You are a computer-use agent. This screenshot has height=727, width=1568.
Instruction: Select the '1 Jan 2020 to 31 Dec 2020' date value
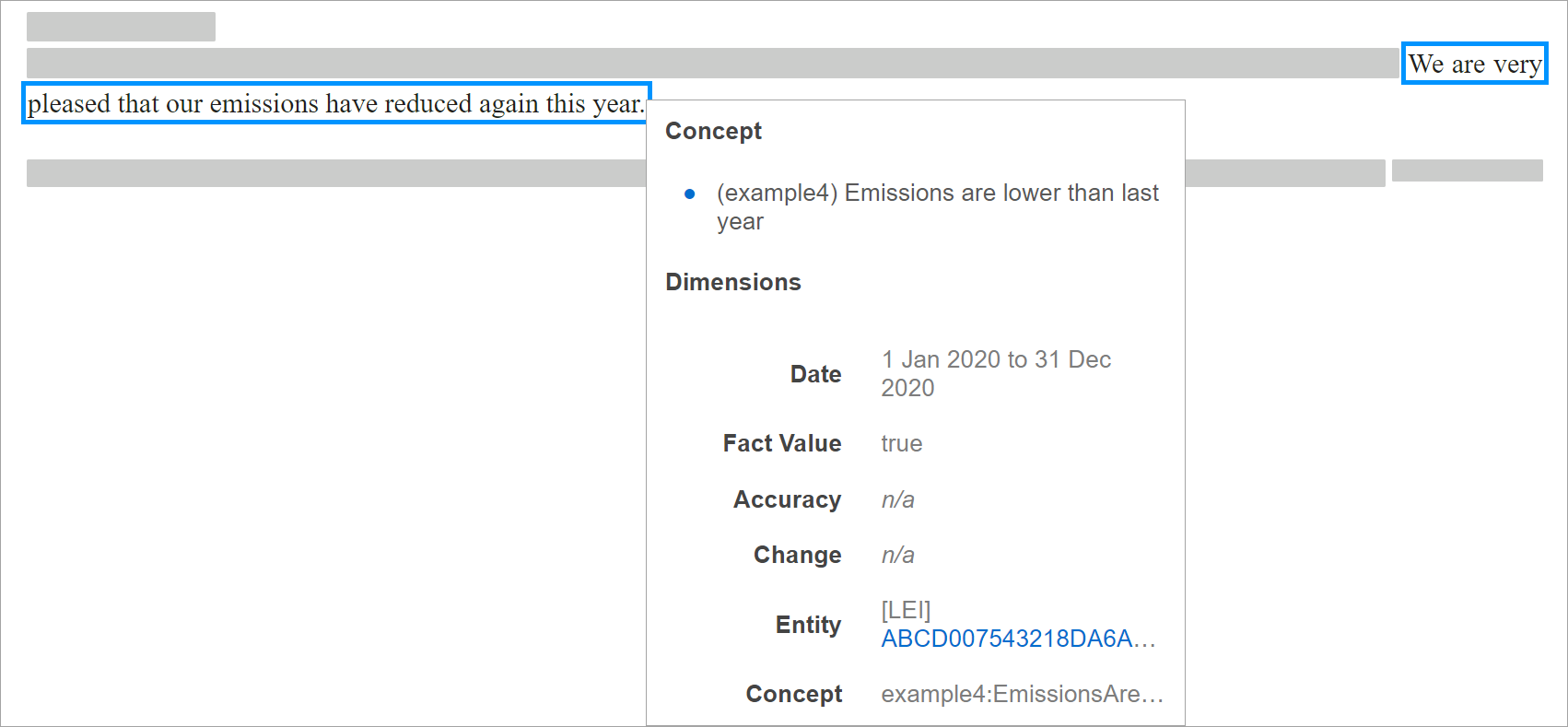(x=995, y=373)
